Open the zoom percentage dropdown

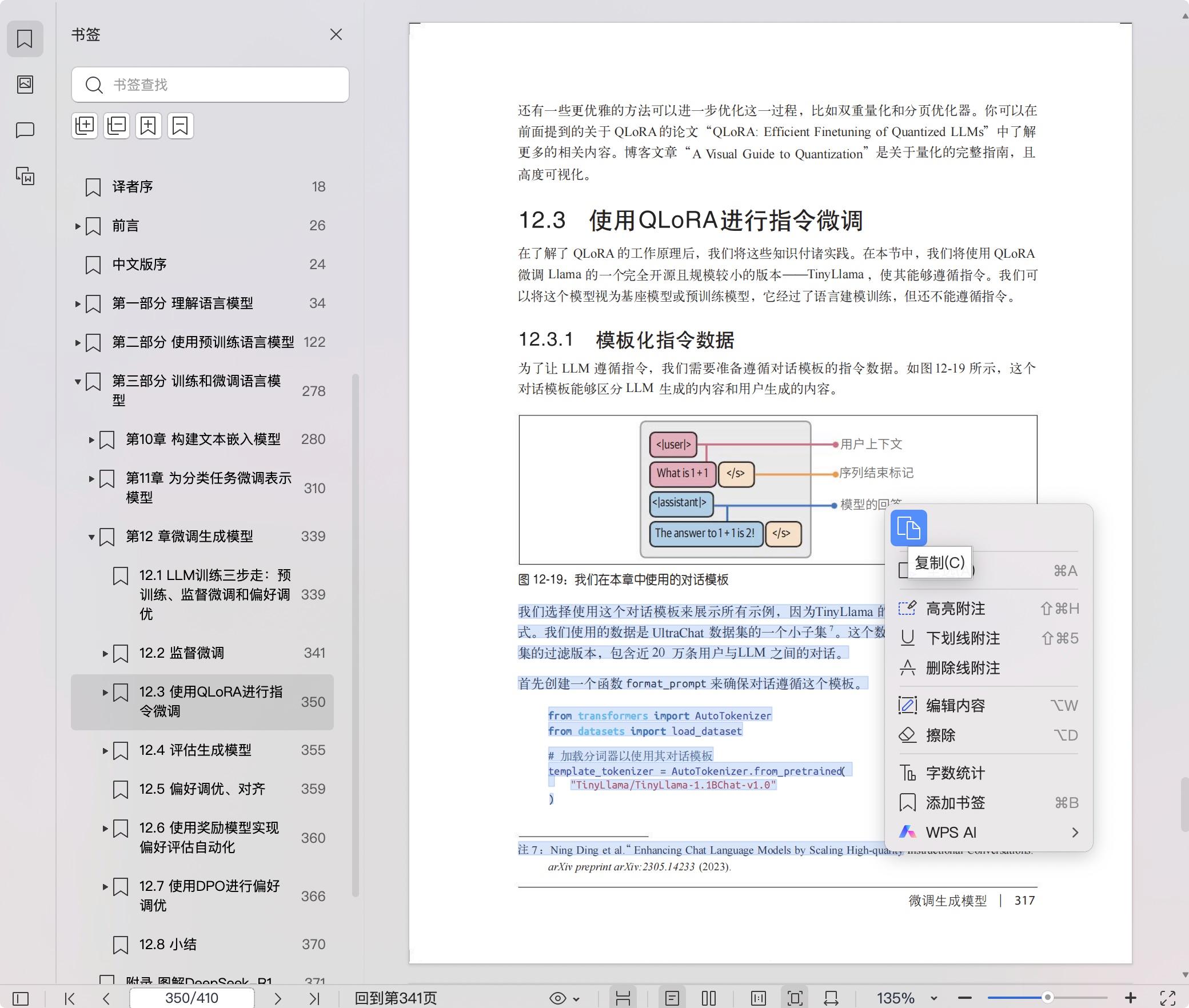click(x=933, y=998)
